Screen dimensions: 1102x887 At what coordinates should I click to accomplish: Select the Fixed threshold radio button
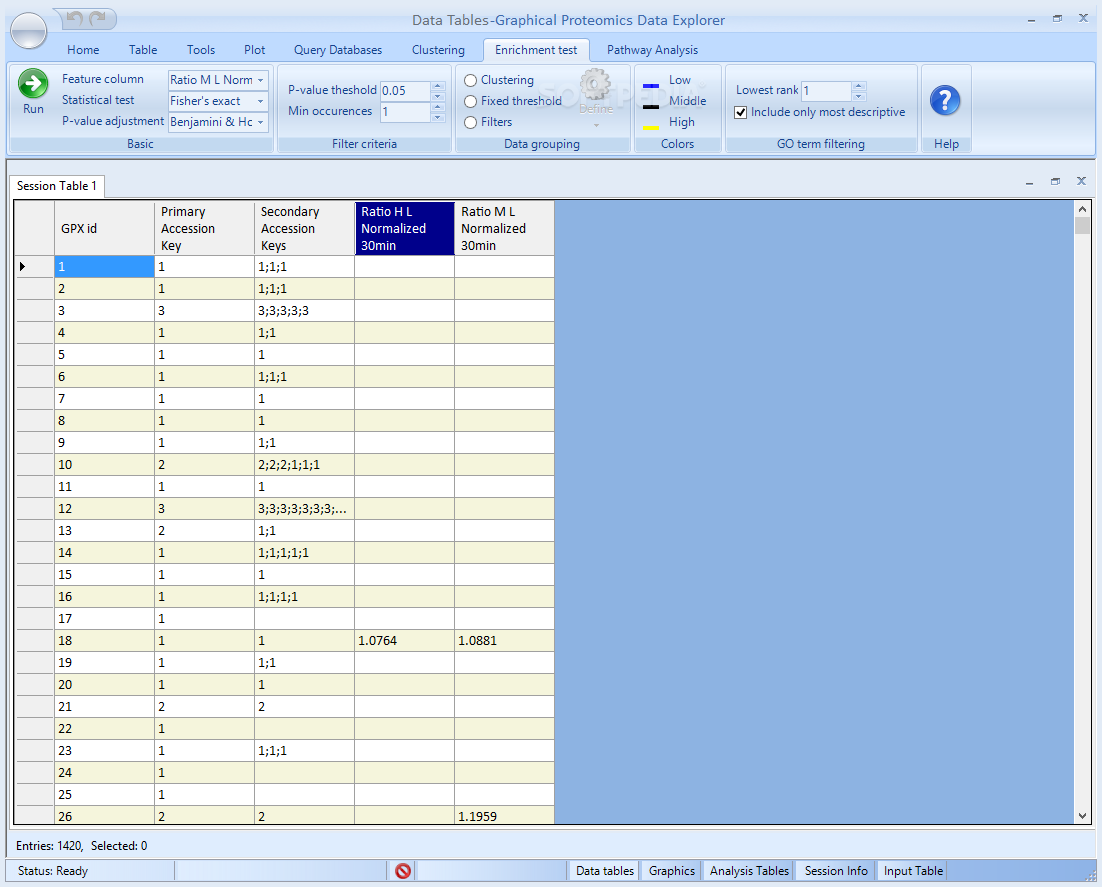pyautogui.click(x=471, y=101)
